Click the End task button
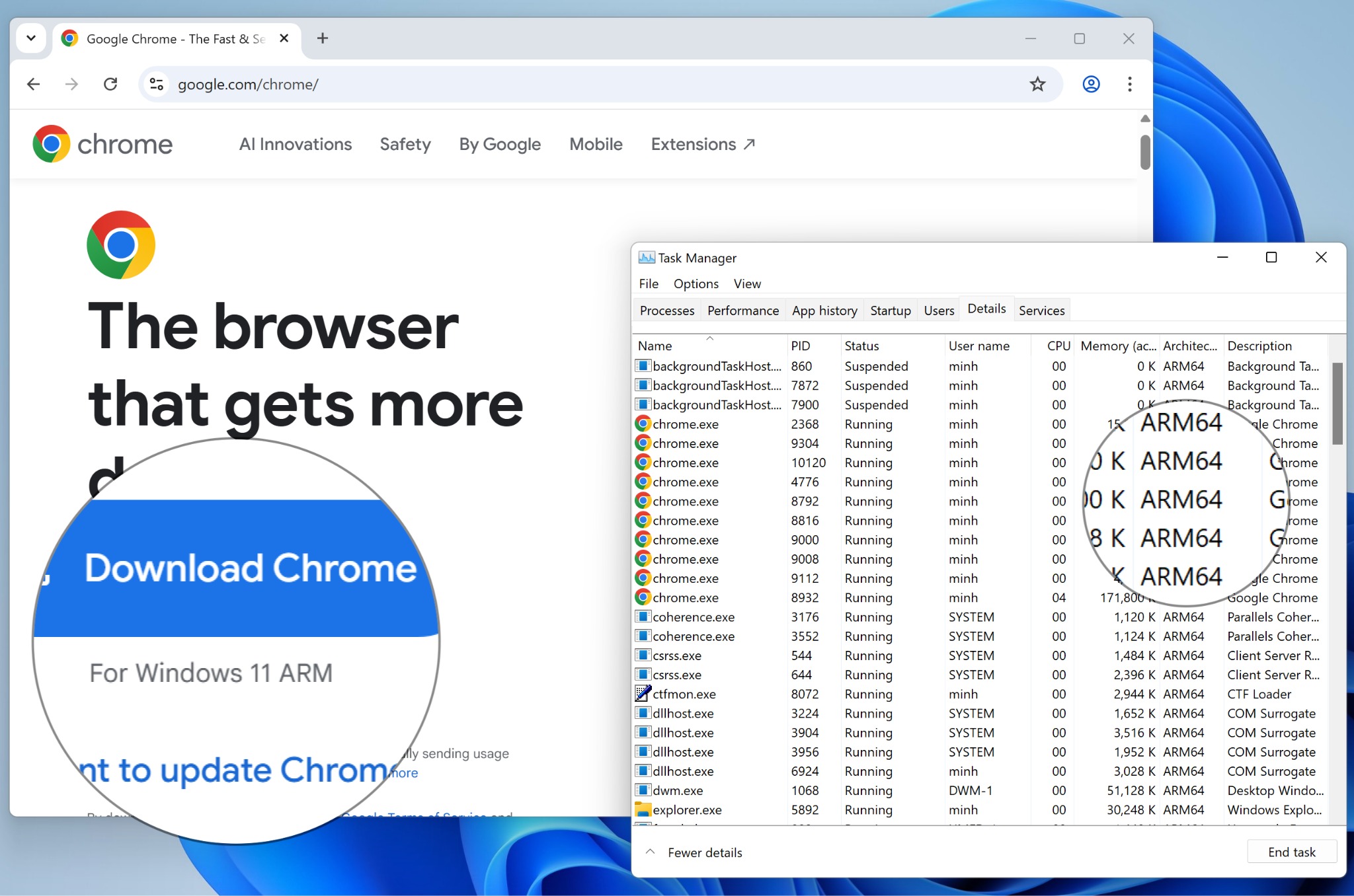Image resolution: width=1354 pixels, height=896 pixels. point(1292,852)
